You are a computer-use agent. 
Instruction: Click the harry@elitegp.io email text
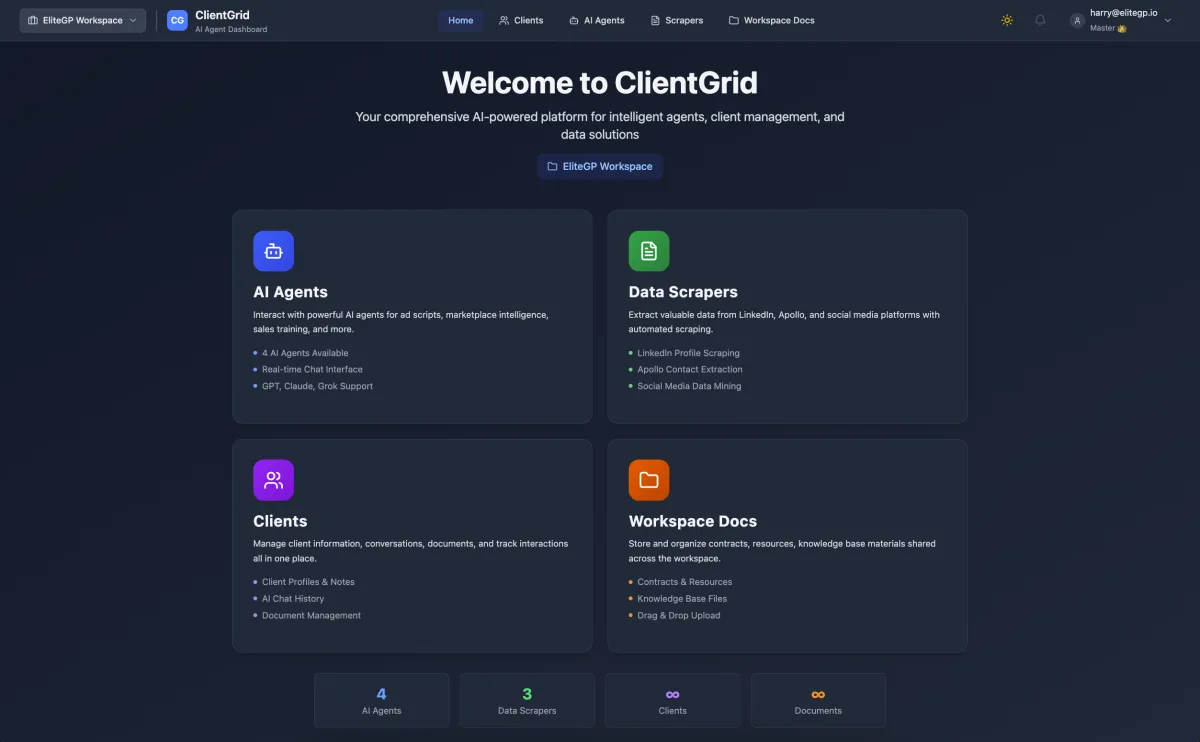1124,13
